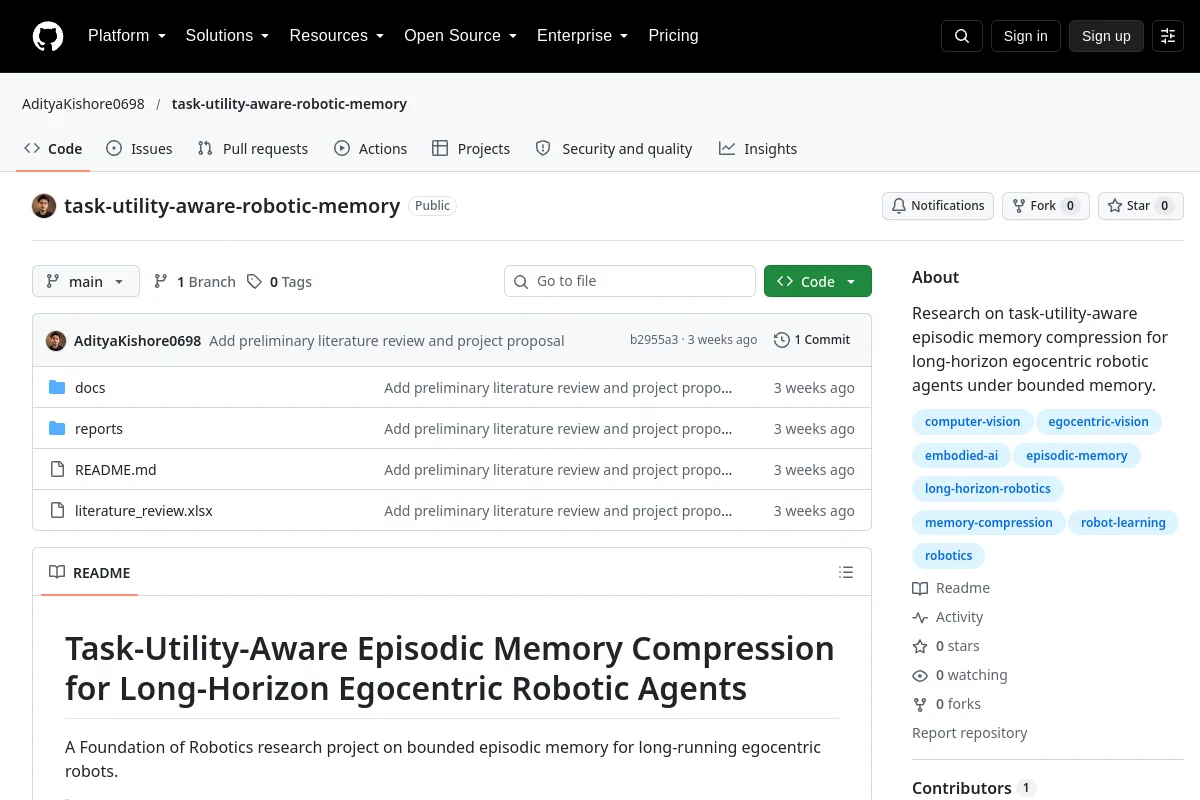Open the green Code dropdown button
Viewport: 1200px width, 800px height.
818,282
